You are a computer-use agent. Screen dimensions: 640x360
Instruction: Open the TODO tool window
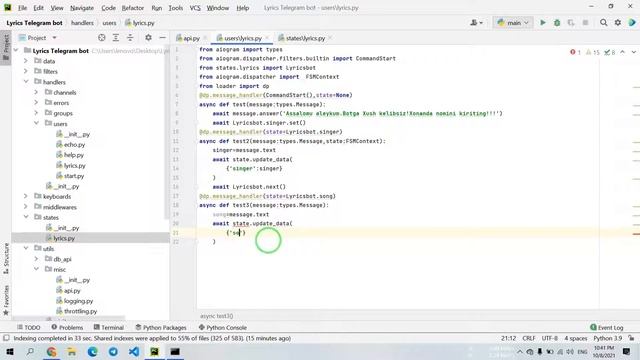click(x=29, y=327)
